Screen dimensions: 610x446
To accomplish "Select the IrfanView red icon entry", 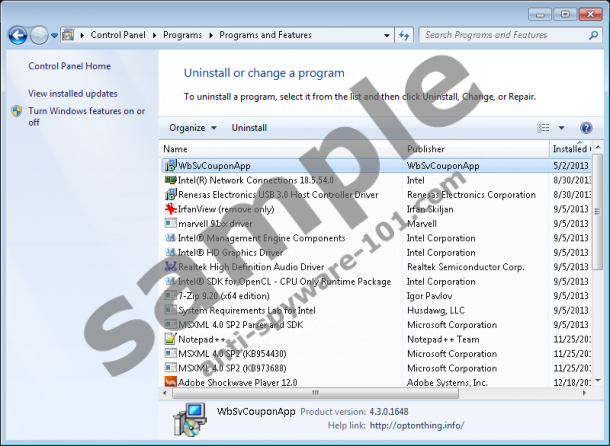I will (170, 209).
